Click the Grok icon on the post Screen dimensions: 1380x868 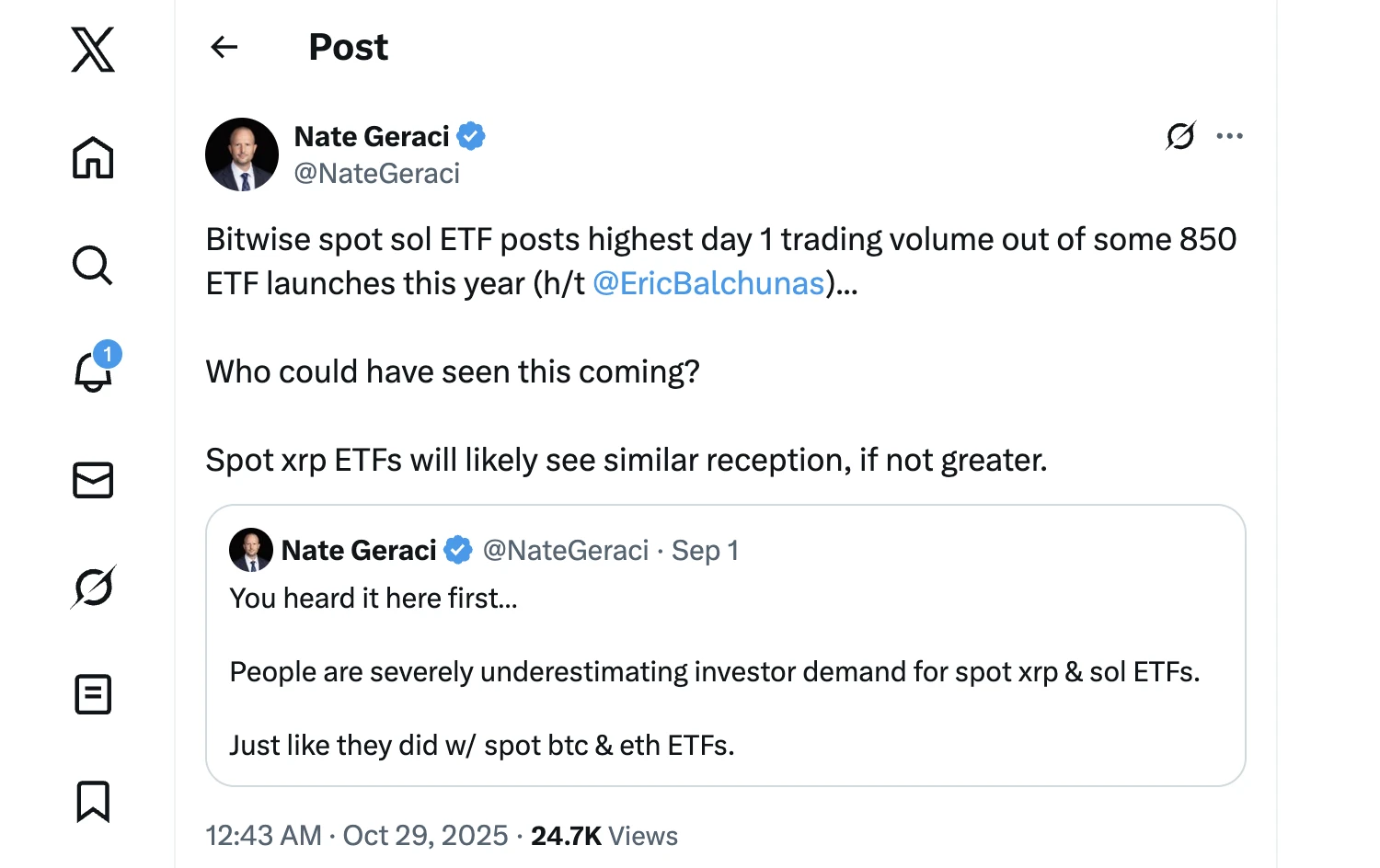(1180, 135)
